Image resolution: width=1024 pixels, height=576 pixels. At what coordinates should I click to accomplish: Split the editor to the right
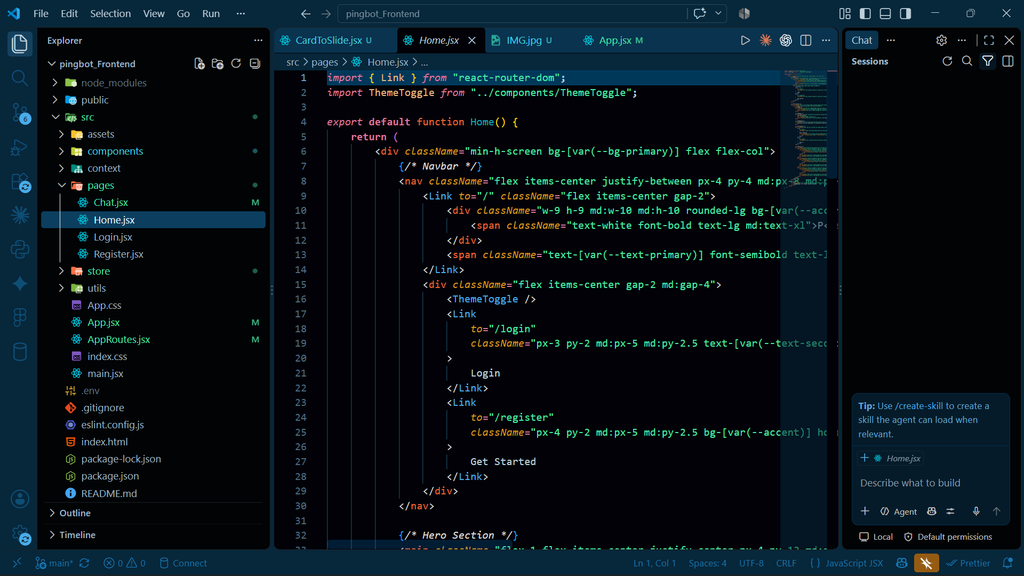pyautogui.click(x=806, y=40)
